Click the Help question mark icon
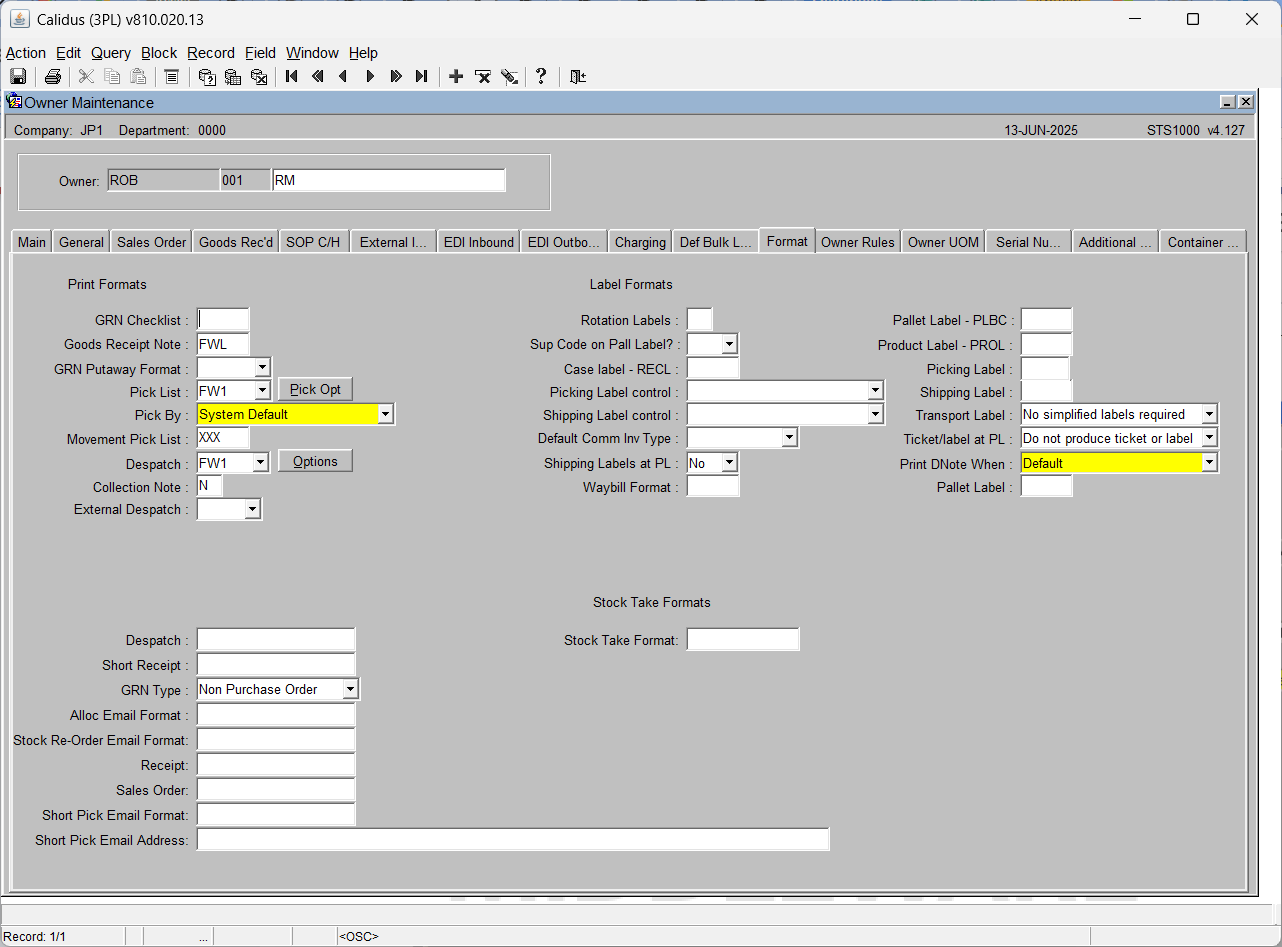This screenshot has width=1282, height=947. [541, 77]
